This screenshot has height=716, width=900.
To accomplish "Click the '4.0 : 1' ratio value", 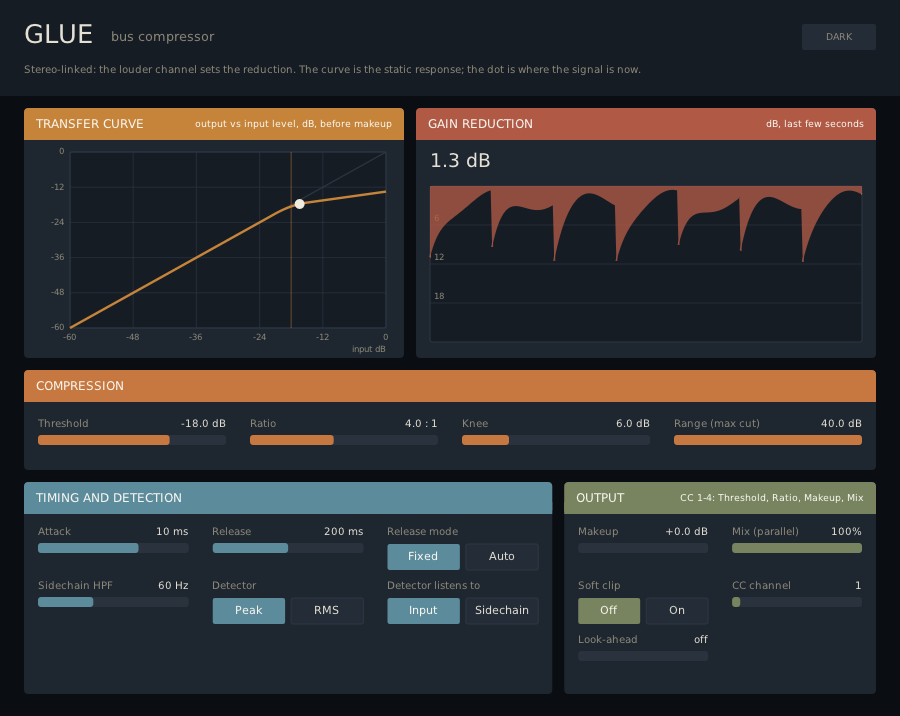I will tap(421, 423).
